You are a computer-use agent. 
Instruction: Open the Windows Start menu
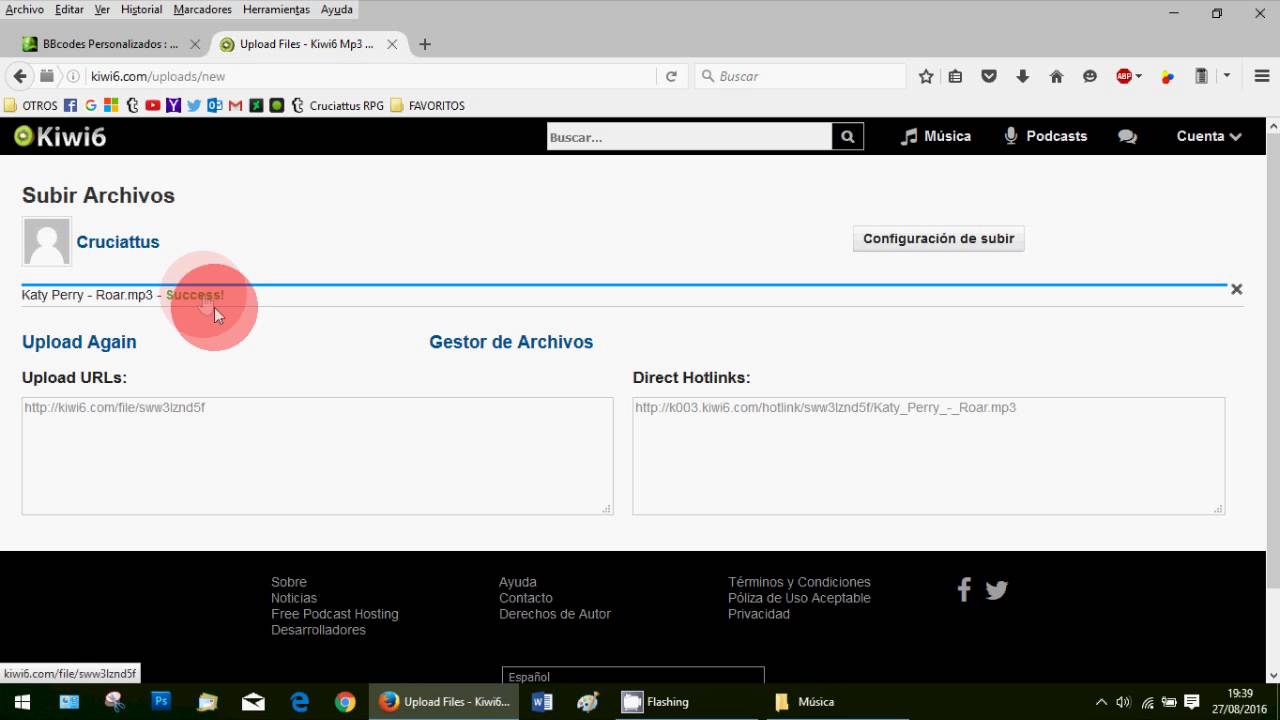coord(22,702)
